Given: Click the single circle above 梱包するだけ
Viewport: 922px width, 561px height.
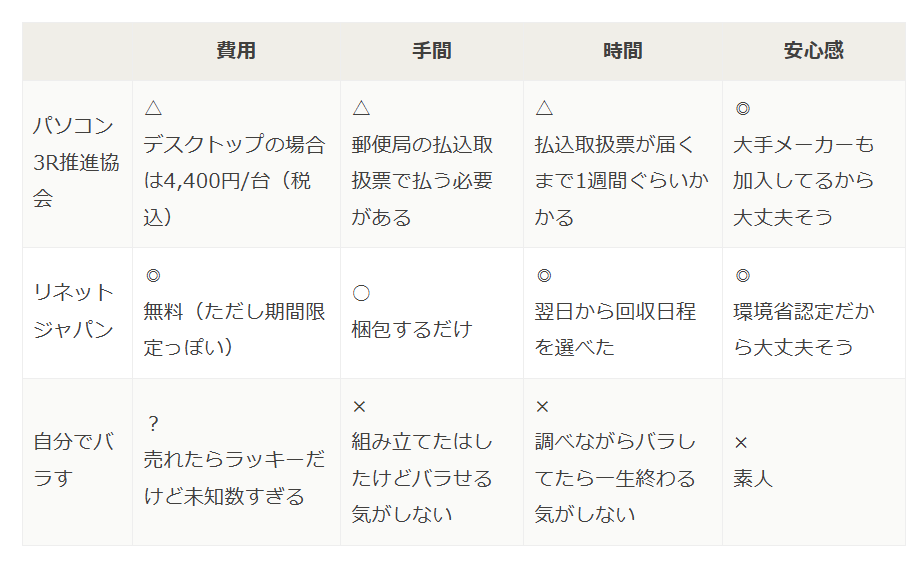Looking at the screenshot, I should tap(361, 293).
